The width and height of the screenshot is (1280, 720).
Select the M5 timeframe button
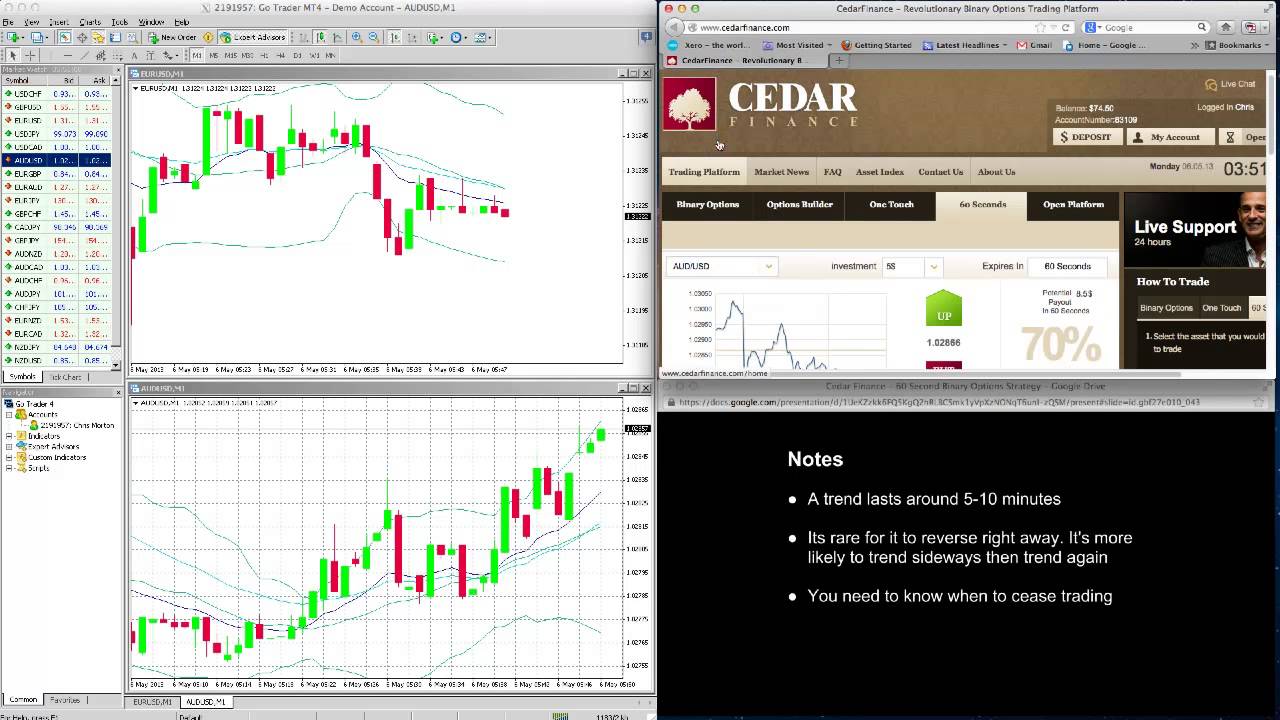214,55
